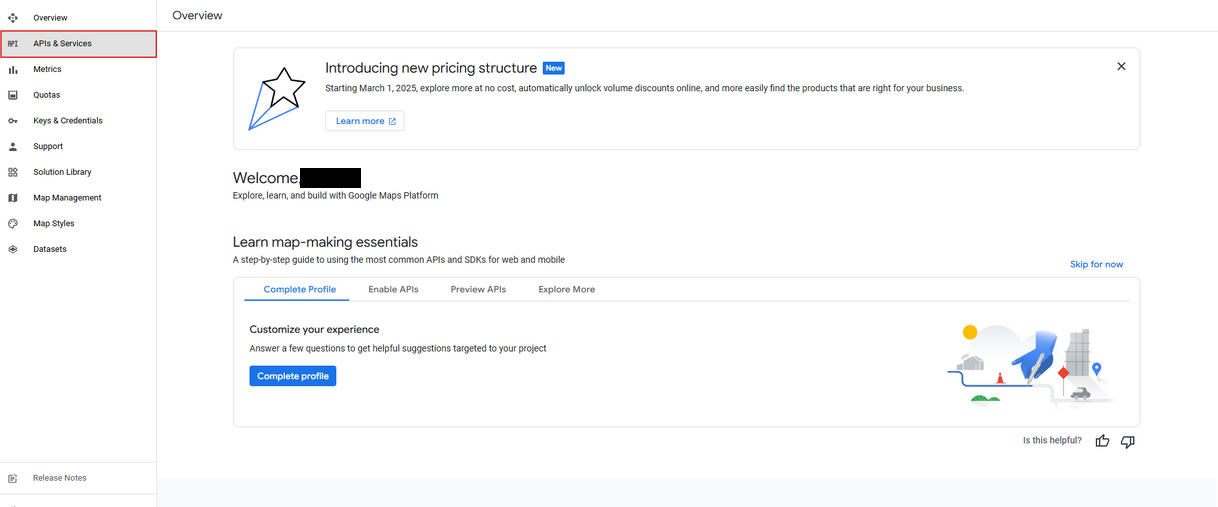Click the Map Management map icon

click(x=13, y=198)
